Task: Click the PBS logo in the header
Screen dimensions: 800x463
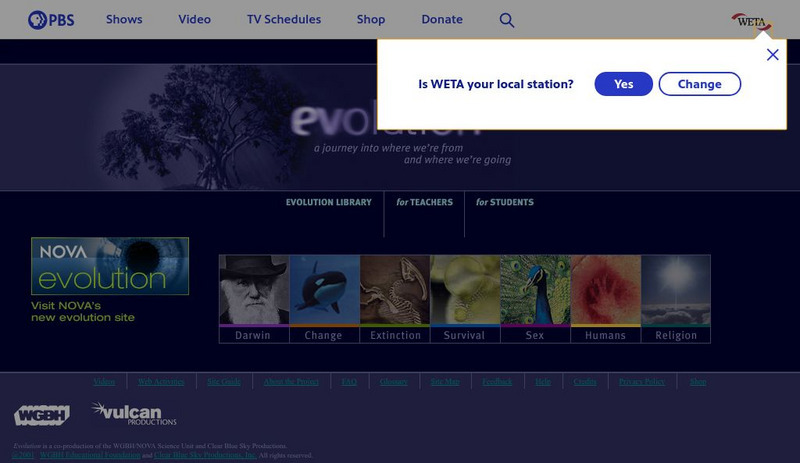Action: point(51,20)
